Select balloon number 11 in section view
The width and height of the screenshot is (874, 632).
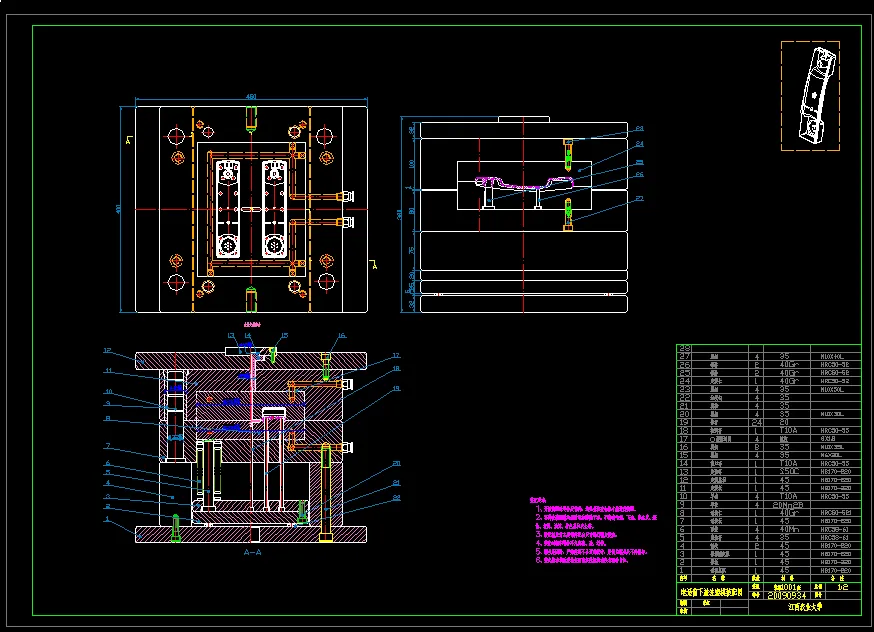click(109, 371)
